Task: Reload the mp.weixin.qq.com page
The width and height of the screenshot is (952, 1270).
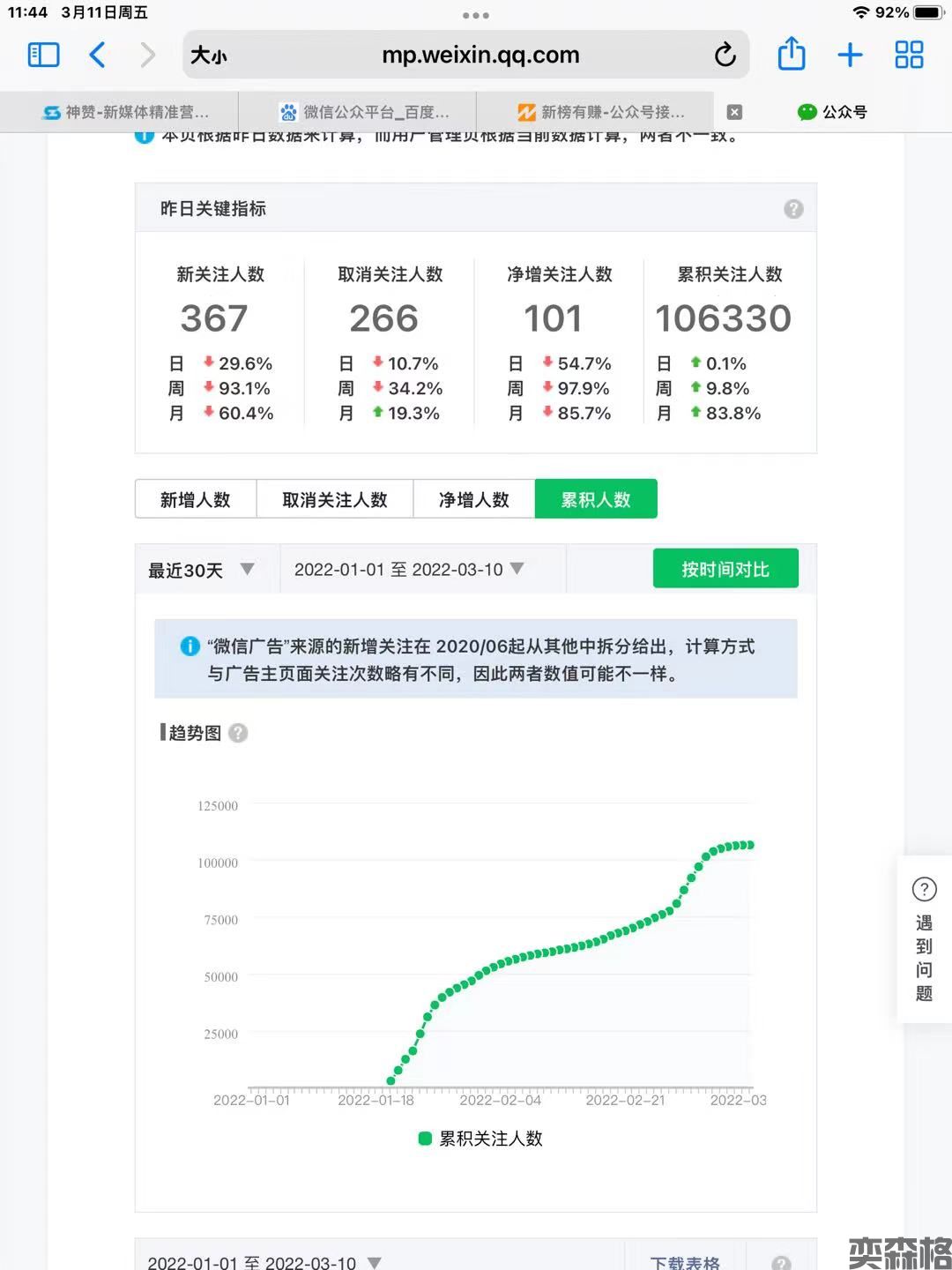Action: click(x=725, y=55)
